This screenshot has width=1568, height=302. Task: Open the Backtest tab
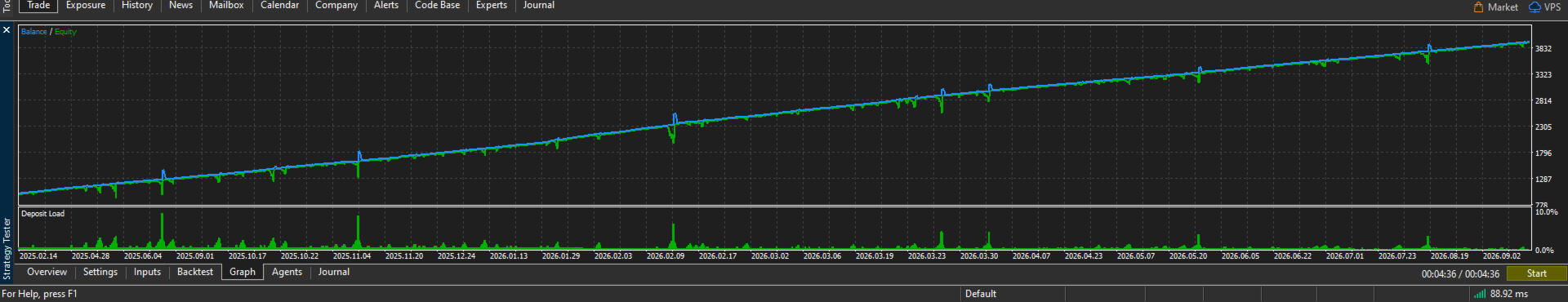click(195, 272)
